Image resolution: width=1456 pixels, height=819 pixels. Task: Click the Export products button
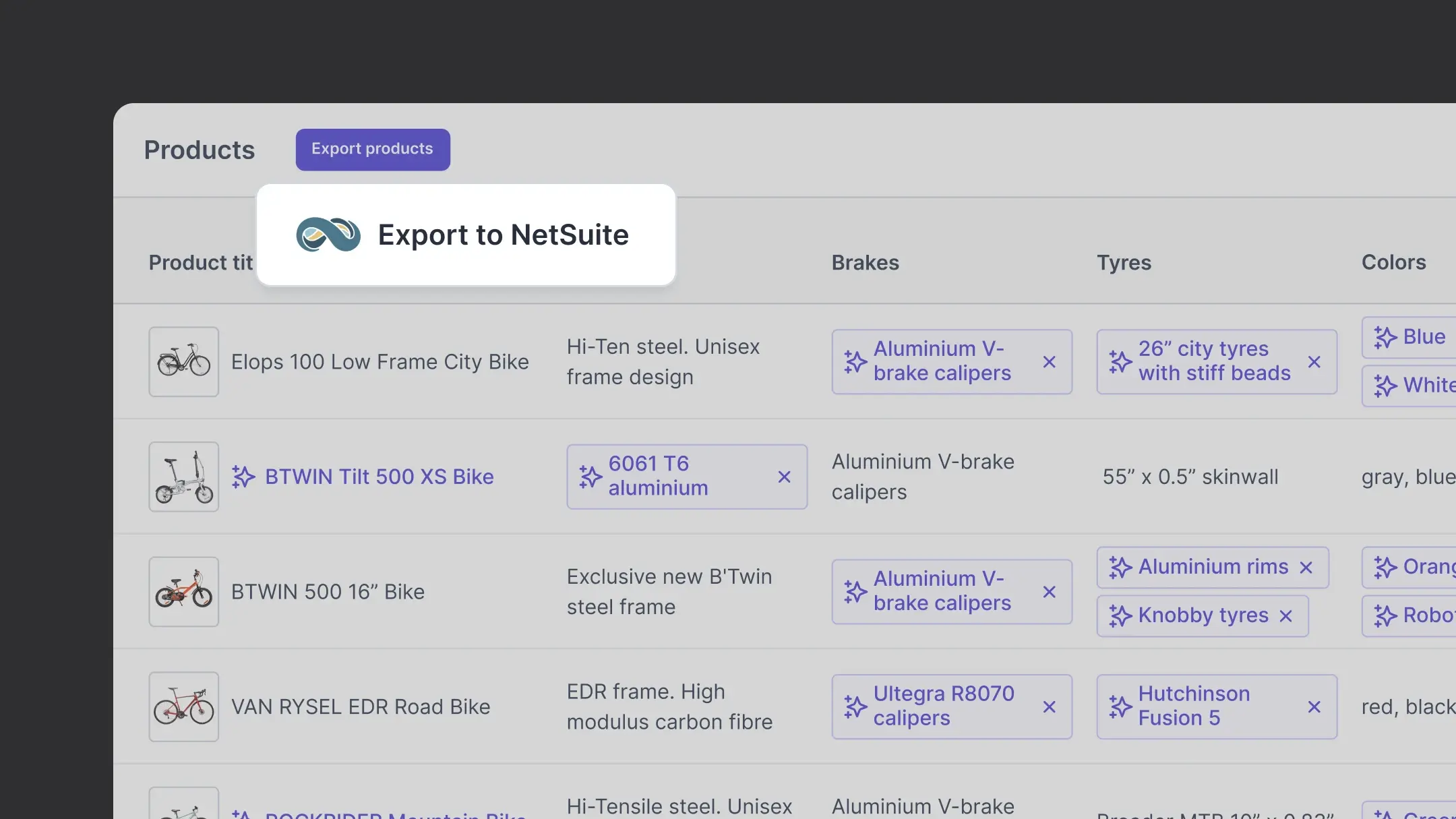(372, 149)
